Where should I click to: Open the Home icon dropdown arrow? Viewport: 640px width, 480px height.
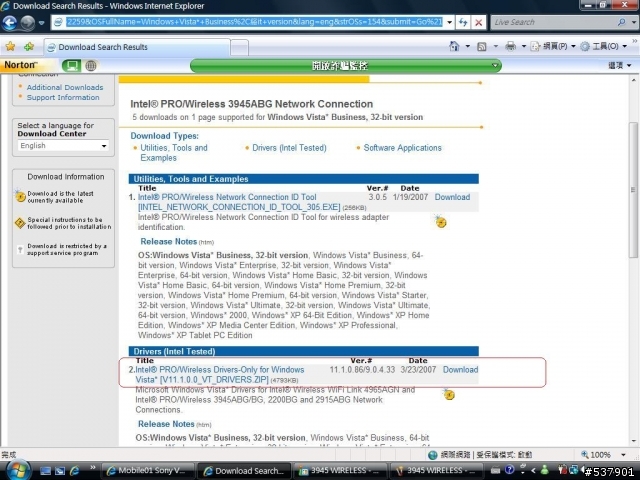click(468, 47)
